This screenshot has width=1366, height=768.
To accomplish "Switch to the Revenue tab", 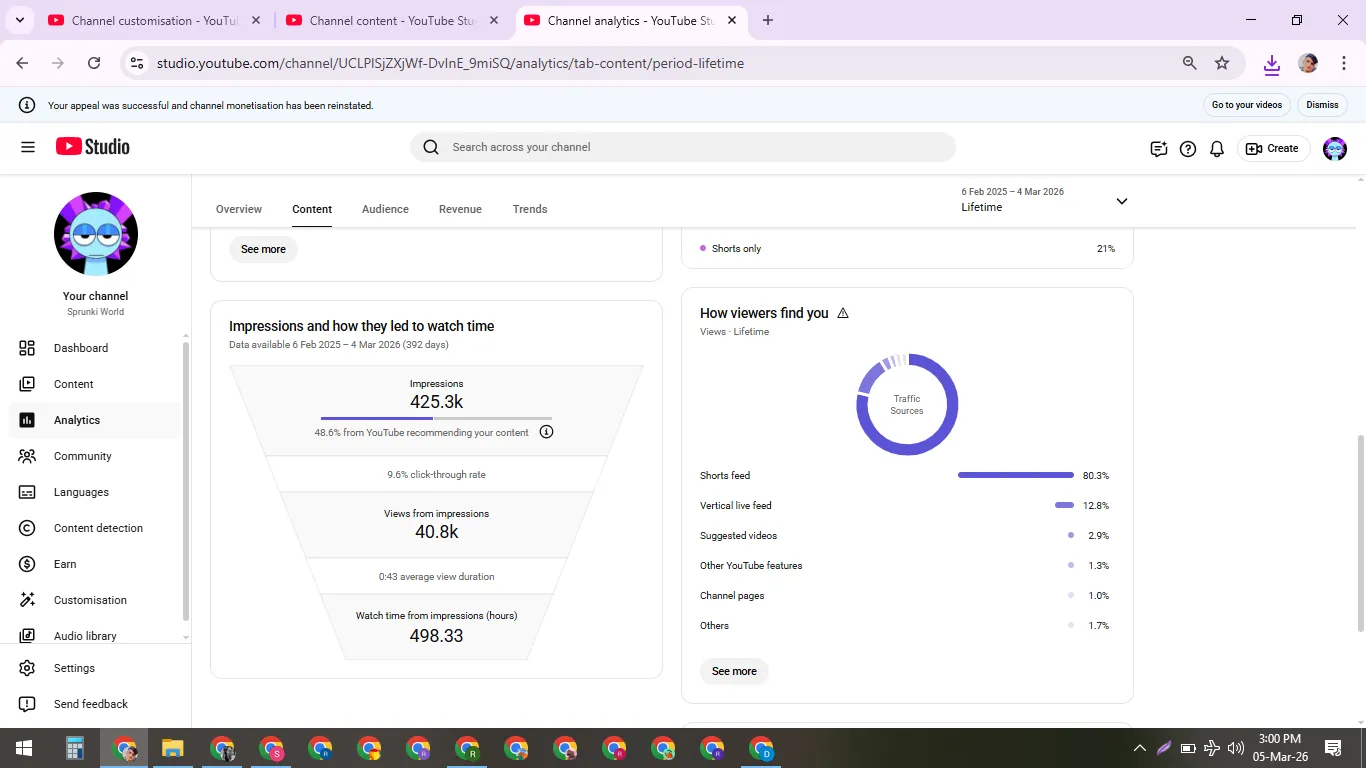I will pos(460,209).
